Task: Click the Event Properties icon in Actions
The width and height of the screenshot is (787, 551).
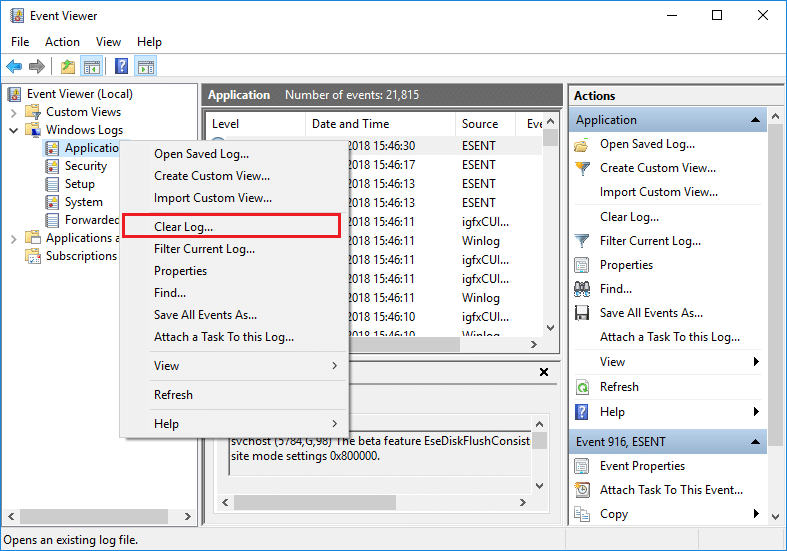Action: (x=582, y=466)
